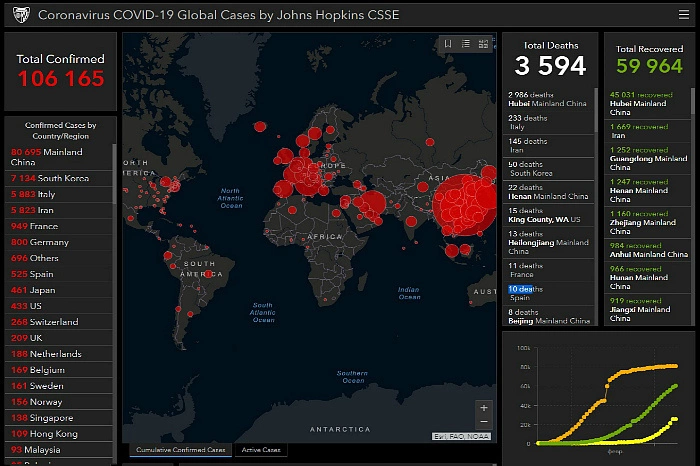Select Mainland China in confirmed cases list
The width and height of the screenshot is (700, 466).
tap(47, 156)
